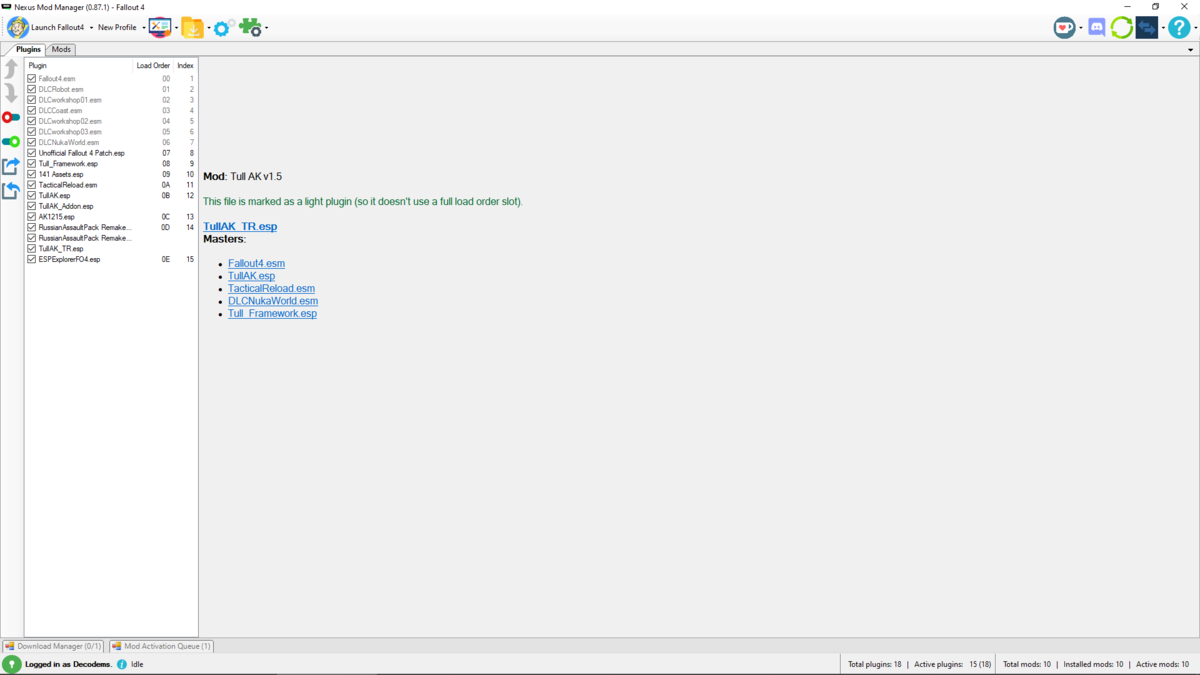Sort by the Index column header
The width and height of the screenshot is (1200, 675).
point(185,66)
